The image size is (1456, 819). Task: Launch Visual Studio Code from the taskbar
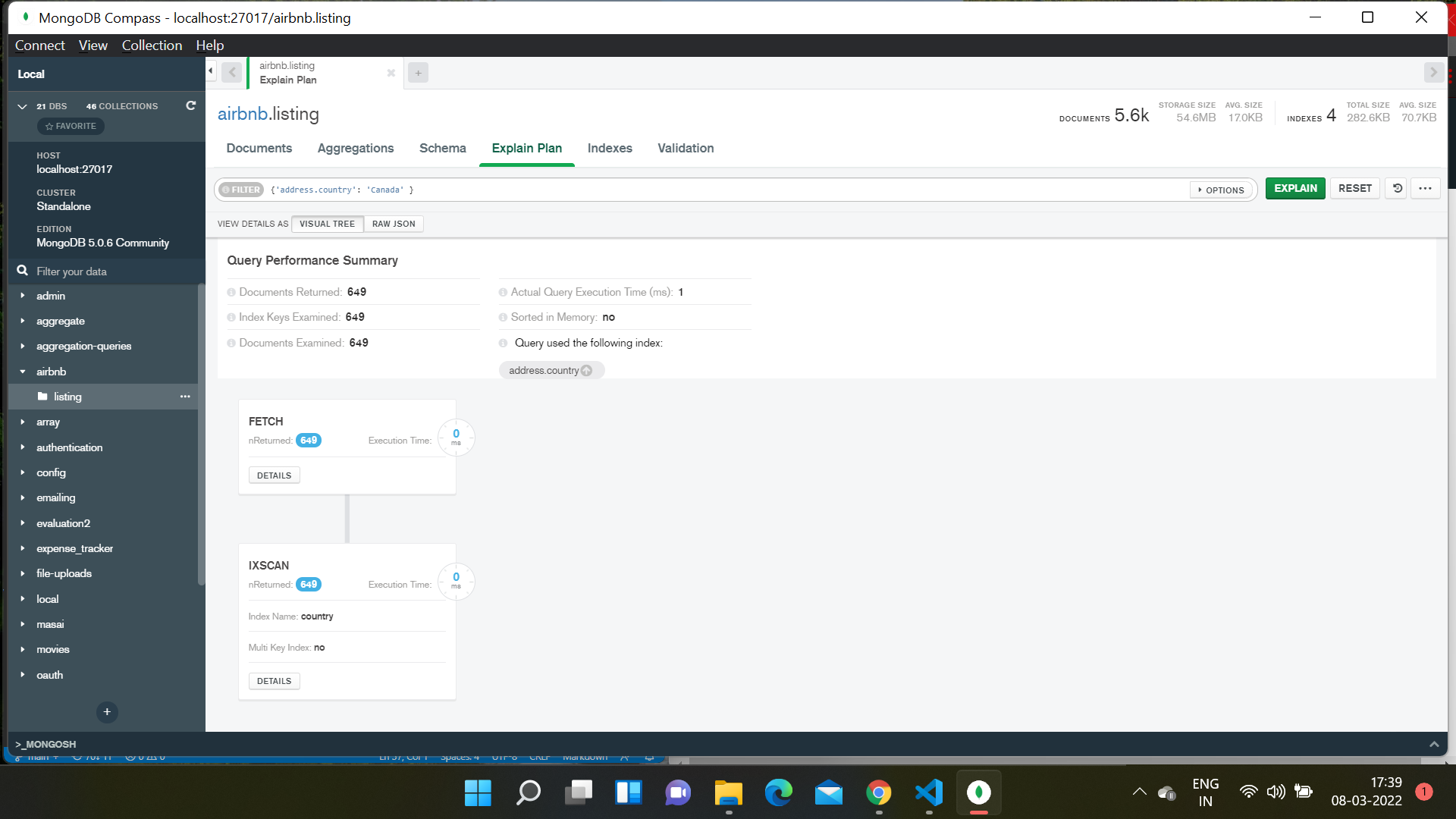tap(928, 792)
